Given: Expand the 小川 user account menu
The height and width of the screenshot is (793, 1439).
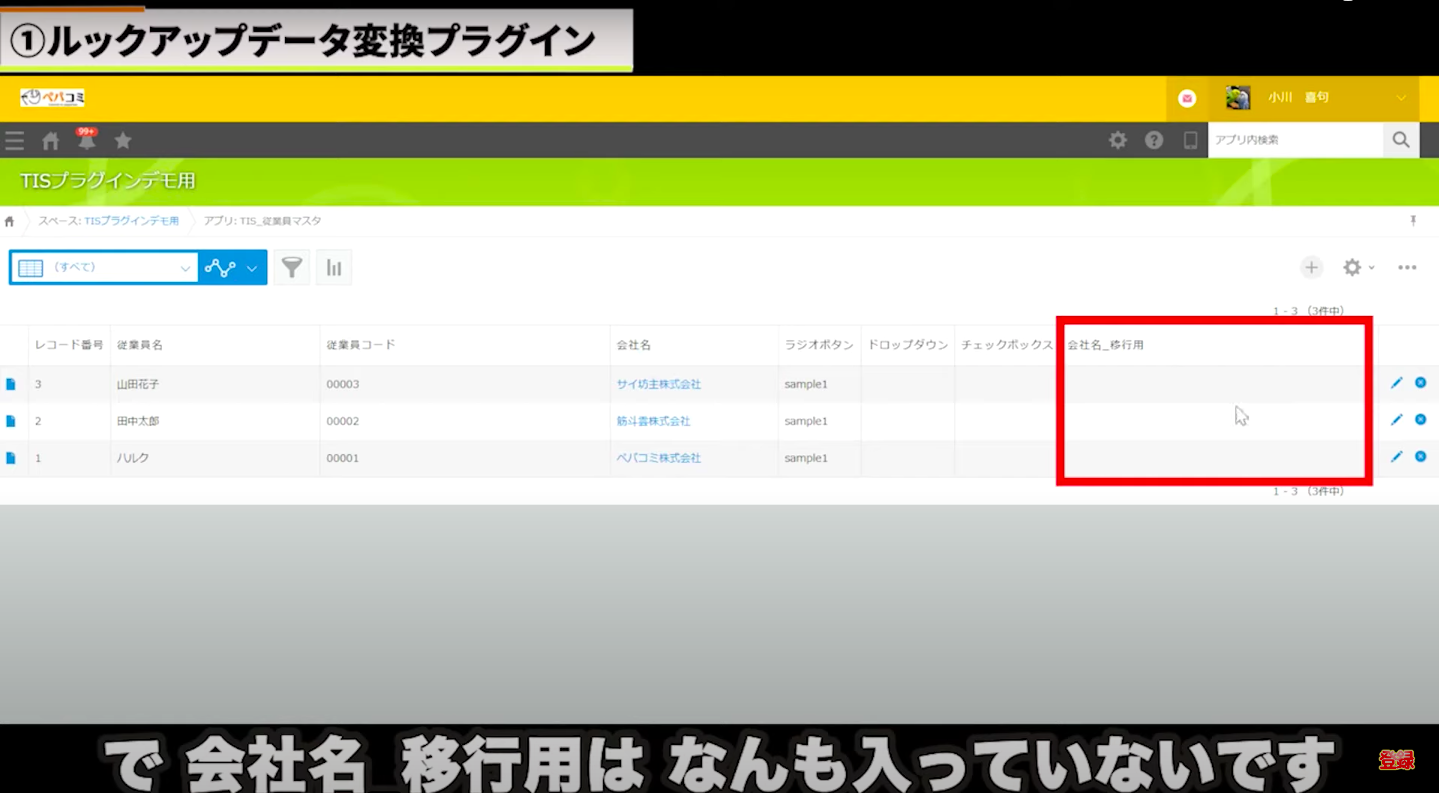Looking at the screenshot, I should (x=1400, y=98).
